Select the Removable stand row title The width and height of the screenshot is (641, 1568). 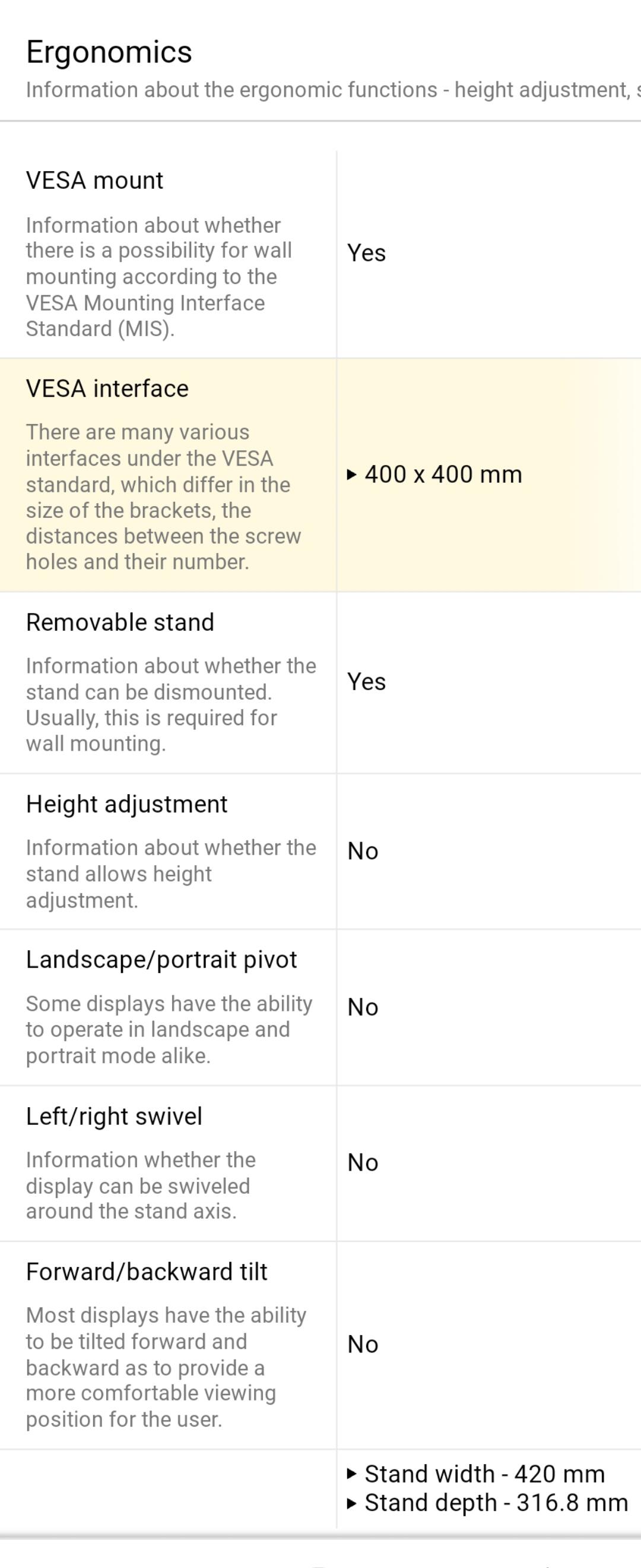(x=120, y=622)
